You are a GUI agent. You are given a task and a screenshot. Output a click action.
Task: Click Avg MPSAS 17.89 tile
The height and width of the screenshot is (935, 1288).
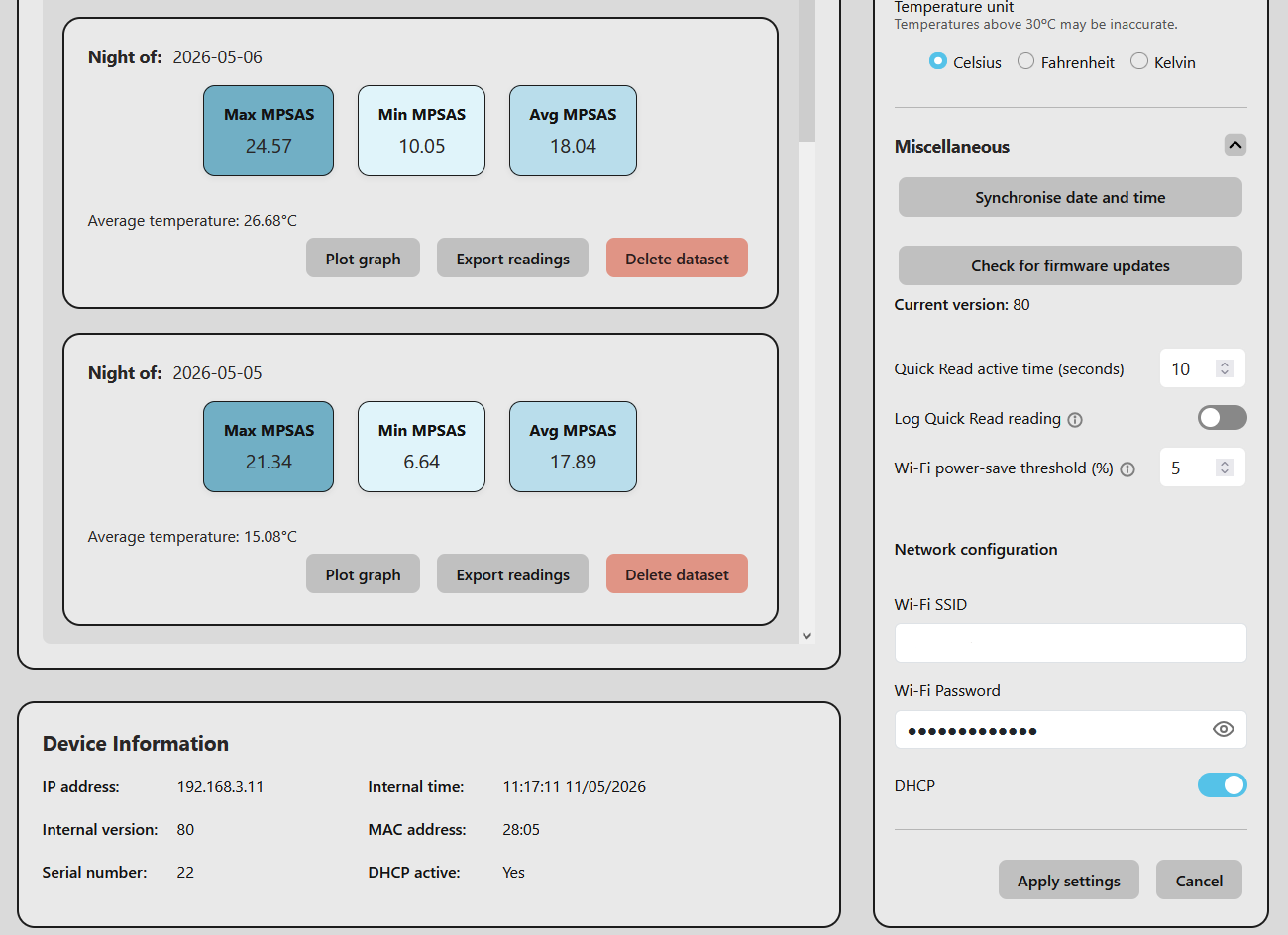coord(573,447)
